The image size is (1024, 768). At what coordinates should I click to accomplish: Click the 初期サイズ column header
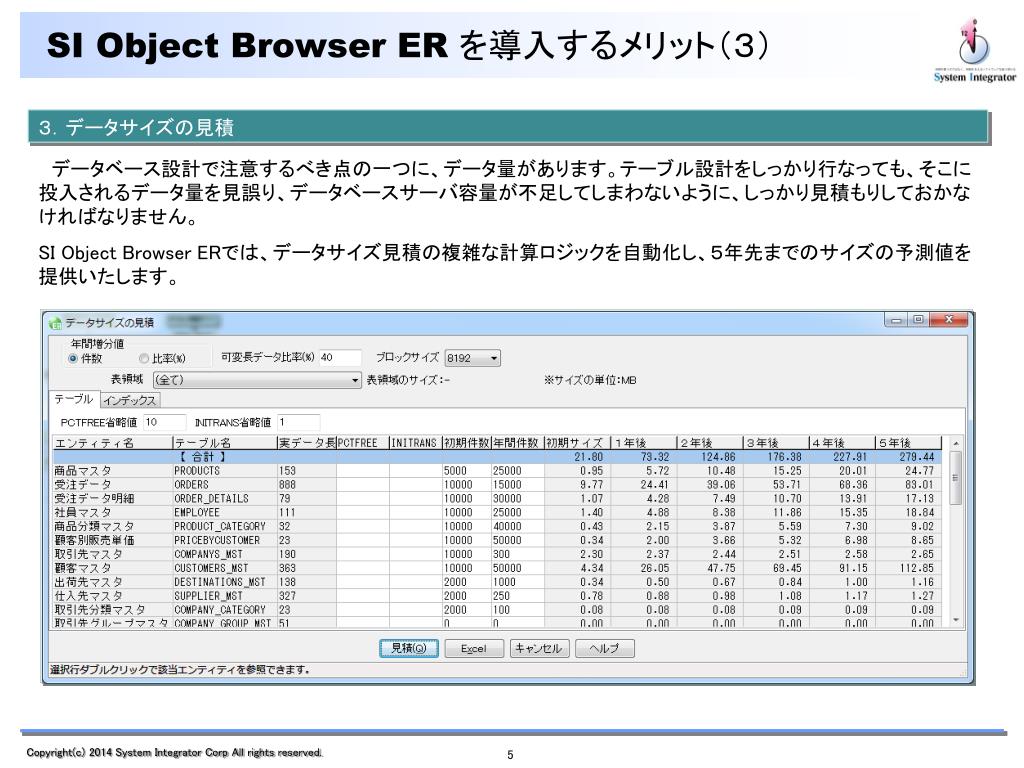point(577,443)
